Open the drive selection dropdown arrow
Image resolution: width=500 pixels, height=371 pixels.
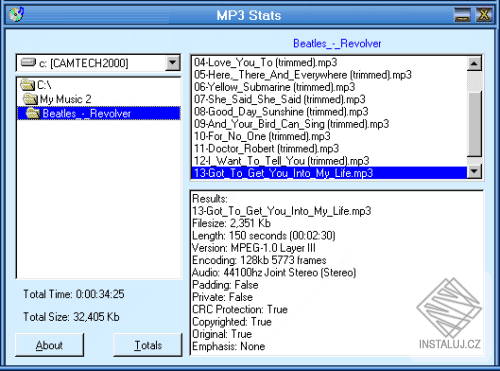pyautogui.click(x=173, y=63)
